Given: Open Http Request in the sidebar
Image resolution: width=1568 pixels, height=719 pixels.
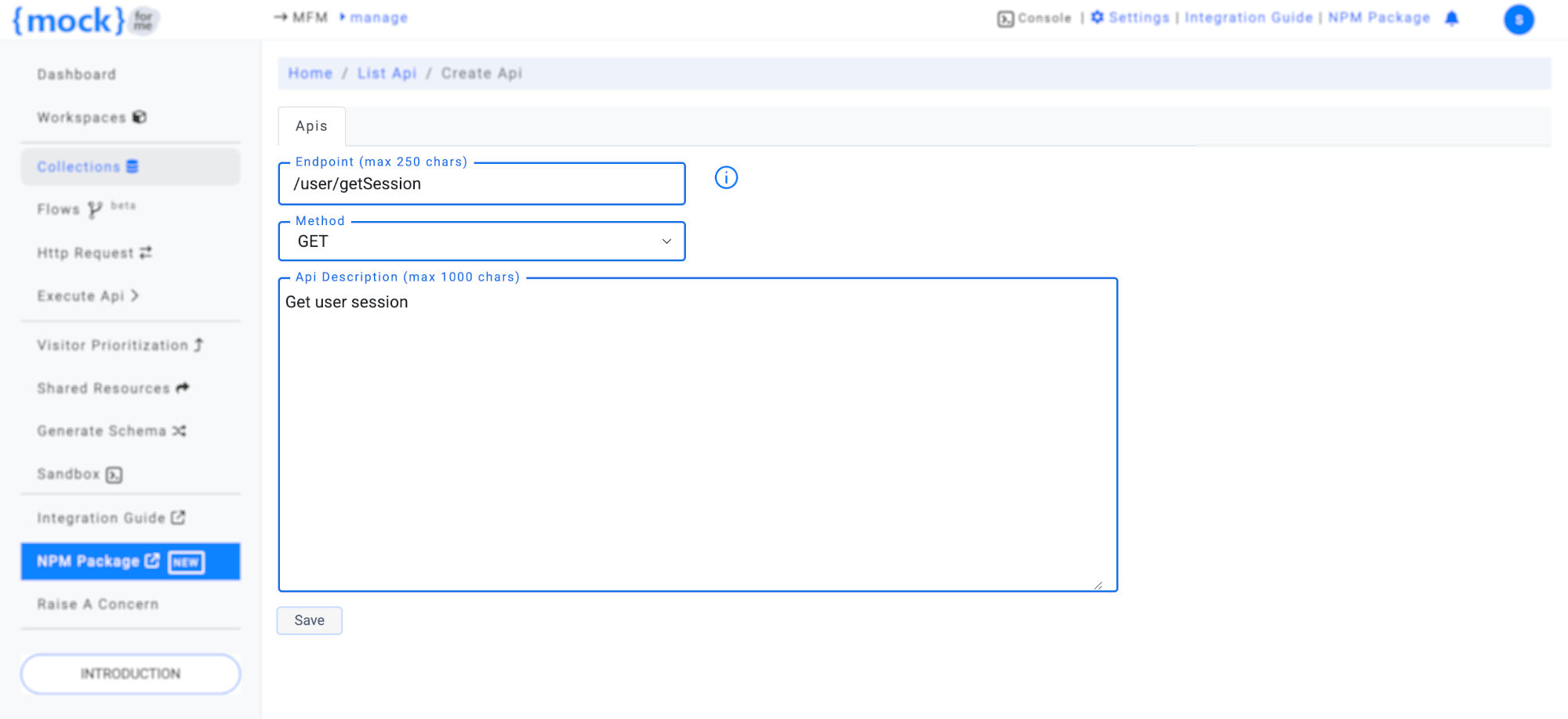Looking at the screenshot, I should pos(94,252).
